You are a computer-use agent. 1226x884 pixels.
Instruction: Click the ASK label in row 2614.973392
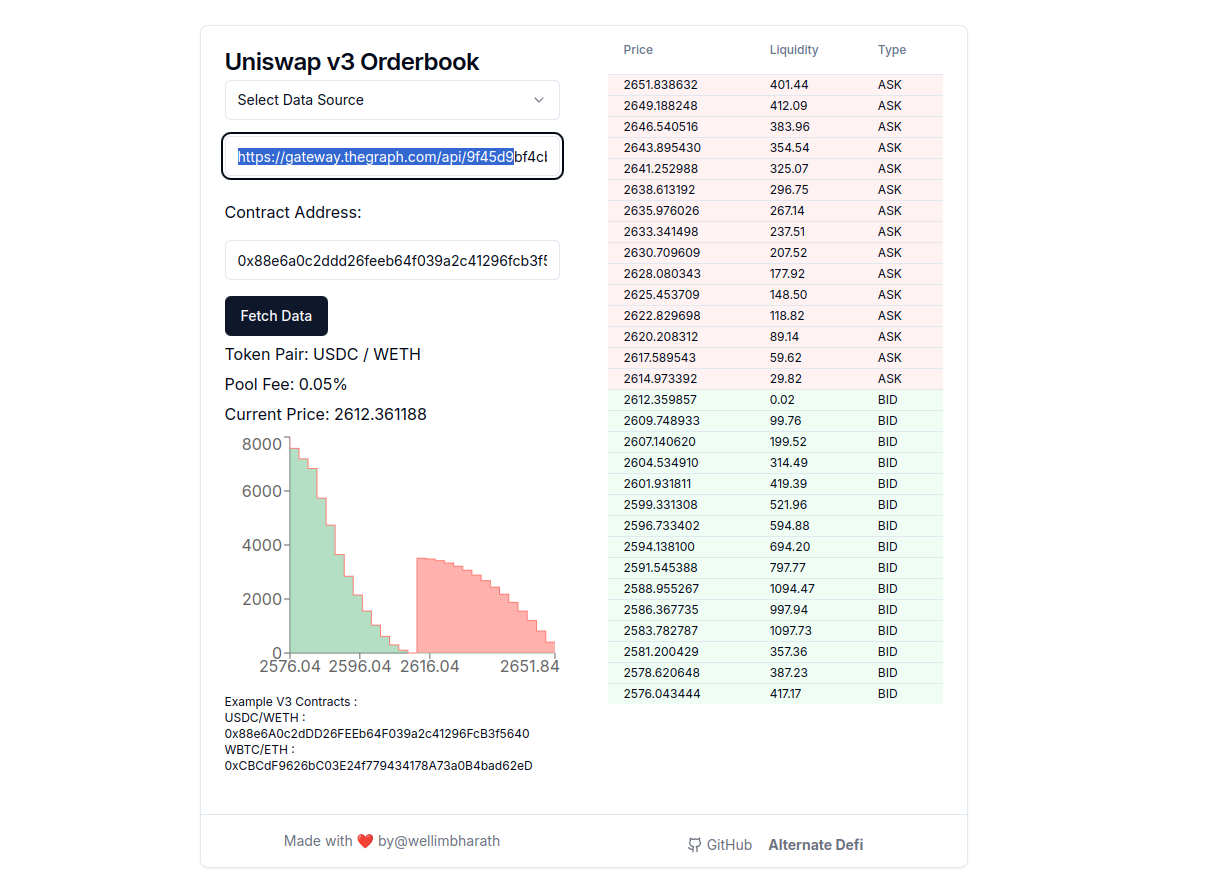(x=890, y=379)
